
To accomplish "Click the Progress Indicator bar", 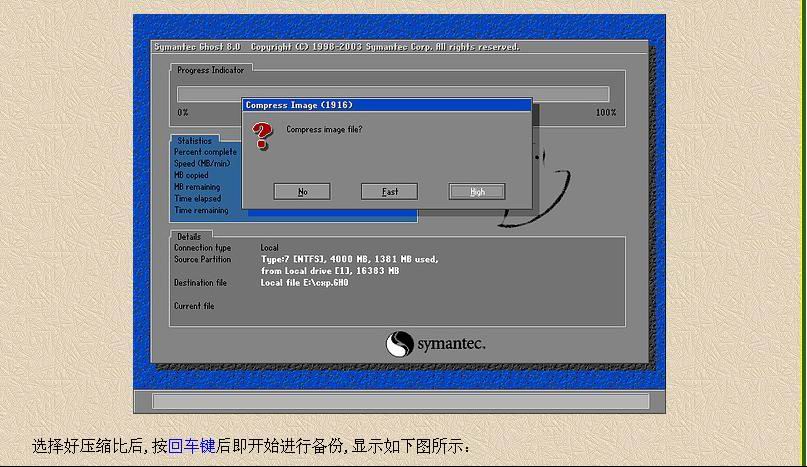I will click(393, 94).
